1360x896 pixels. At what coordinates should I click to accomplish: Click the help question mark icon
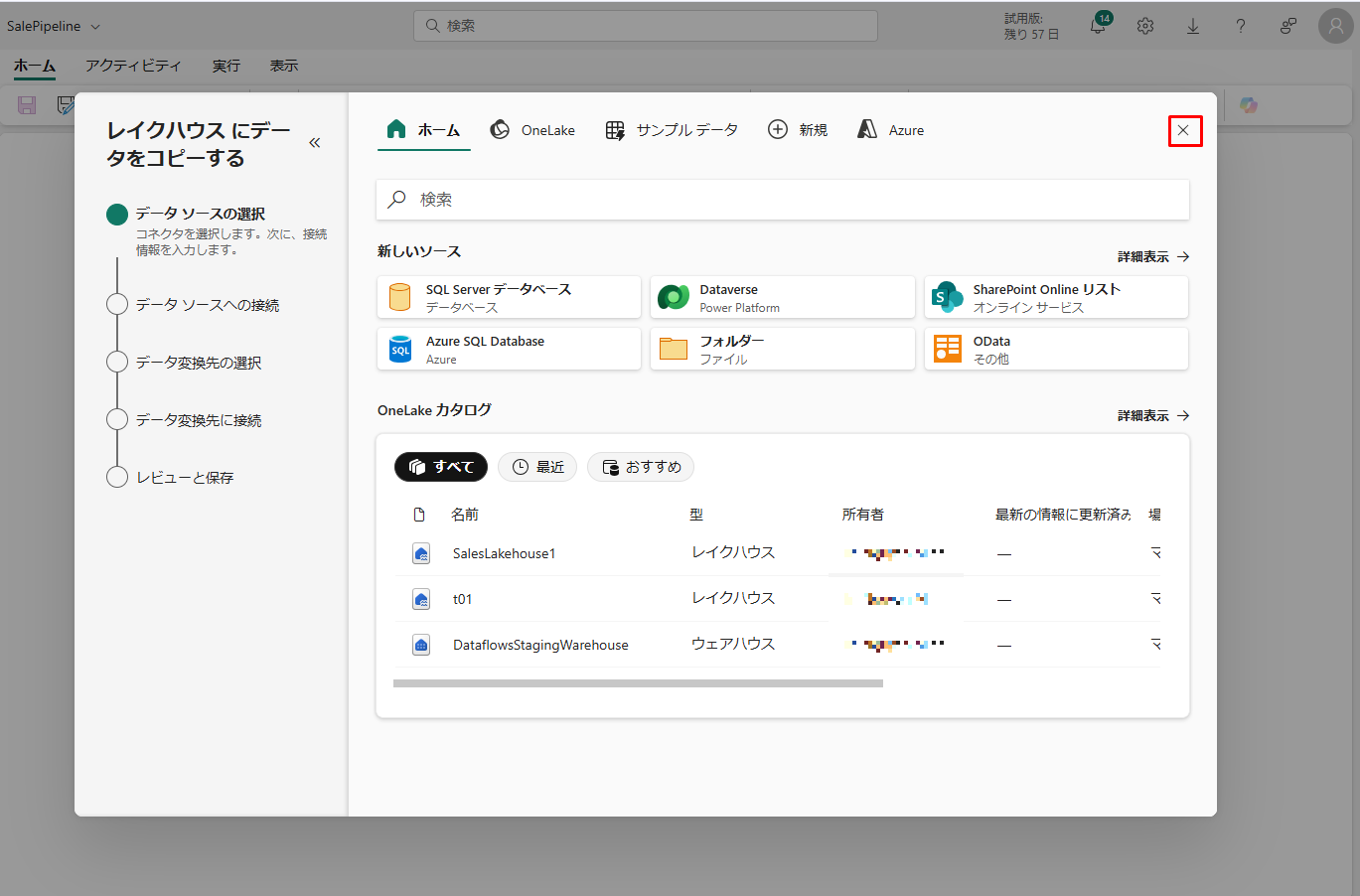pos(1241,27)
